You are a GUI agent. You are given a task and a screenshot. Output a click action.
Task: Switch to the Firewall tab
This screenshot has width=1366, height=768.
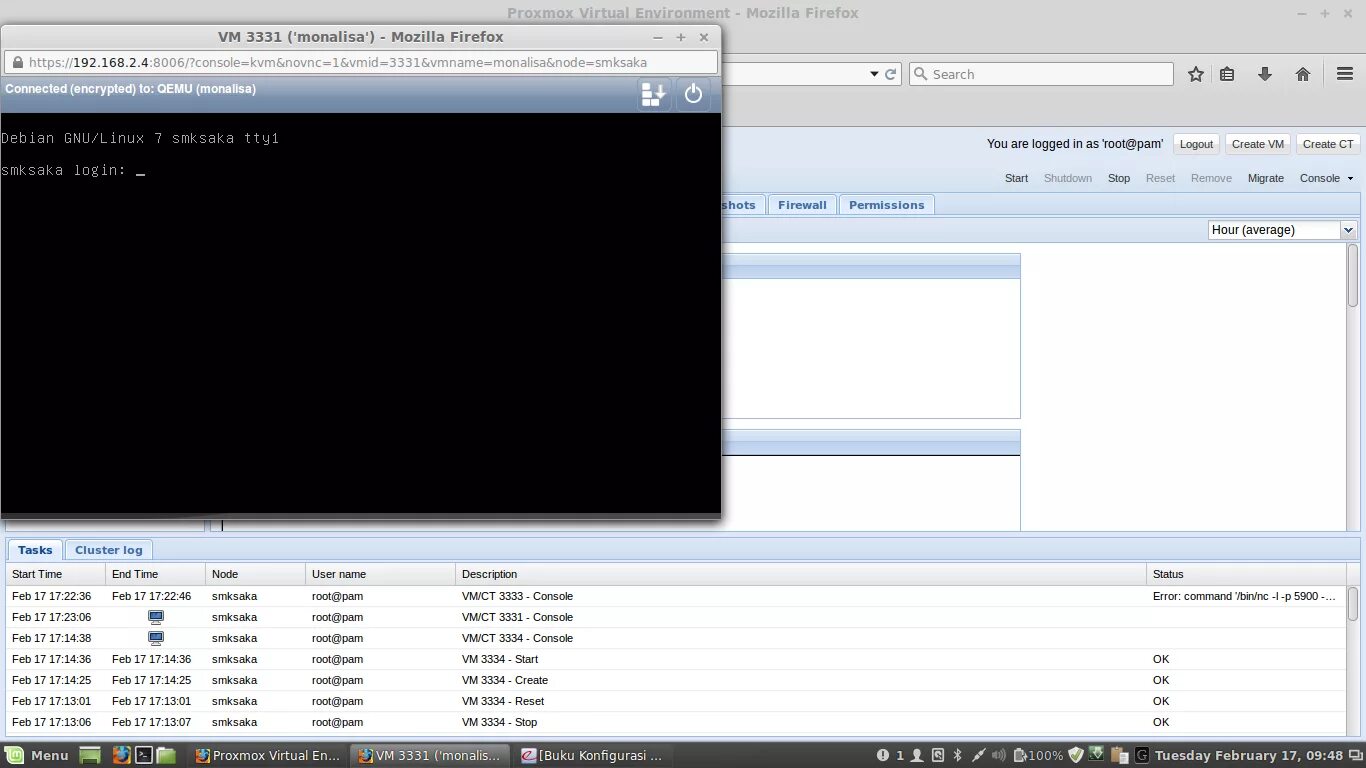(802, 205)
